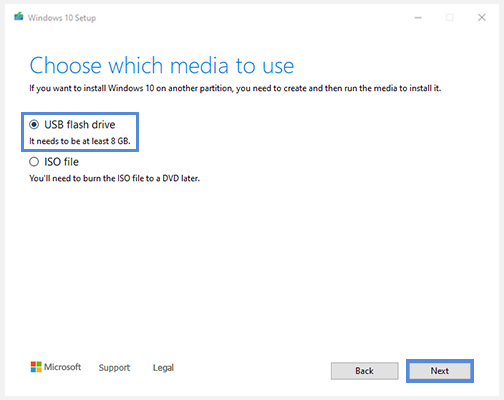Go Back to the previous setup page
This screenshot has width=504, height=400.
(x=364, y=371)
